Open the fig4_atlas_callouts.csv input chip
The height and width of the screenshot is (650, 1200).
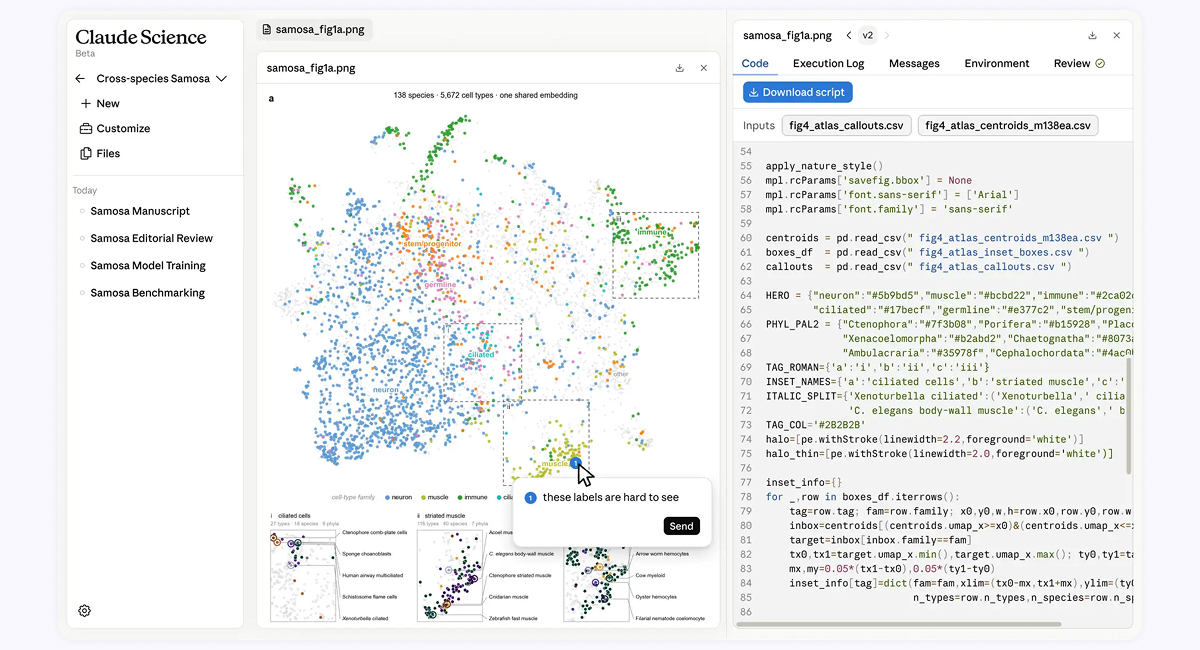point(846,126)
